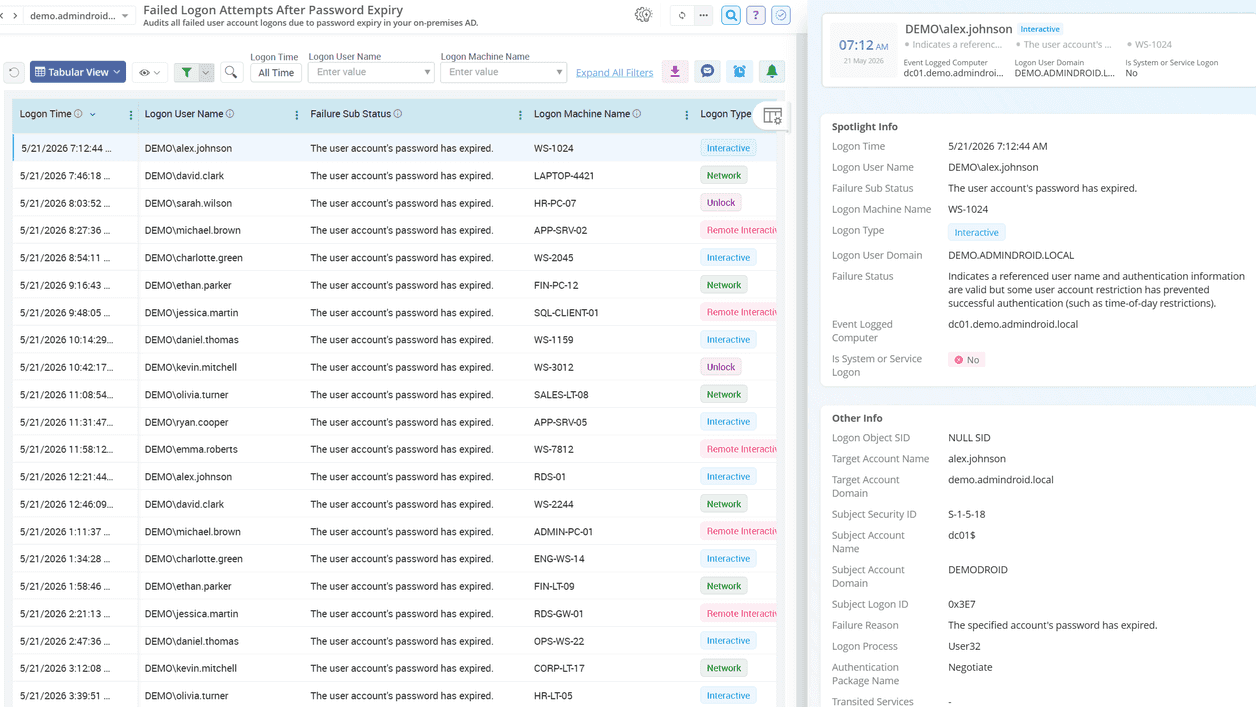Click the FIN-LT-09 machine name cell
Viewport: 1256px width, 707px height.
point(554,586)
